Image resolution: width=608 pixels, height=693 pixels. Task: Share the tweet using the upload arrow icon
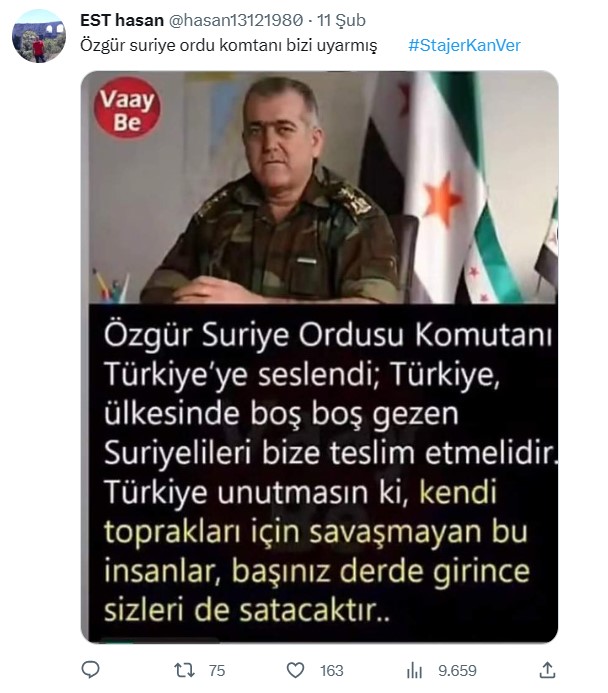[x=547, y=670]
